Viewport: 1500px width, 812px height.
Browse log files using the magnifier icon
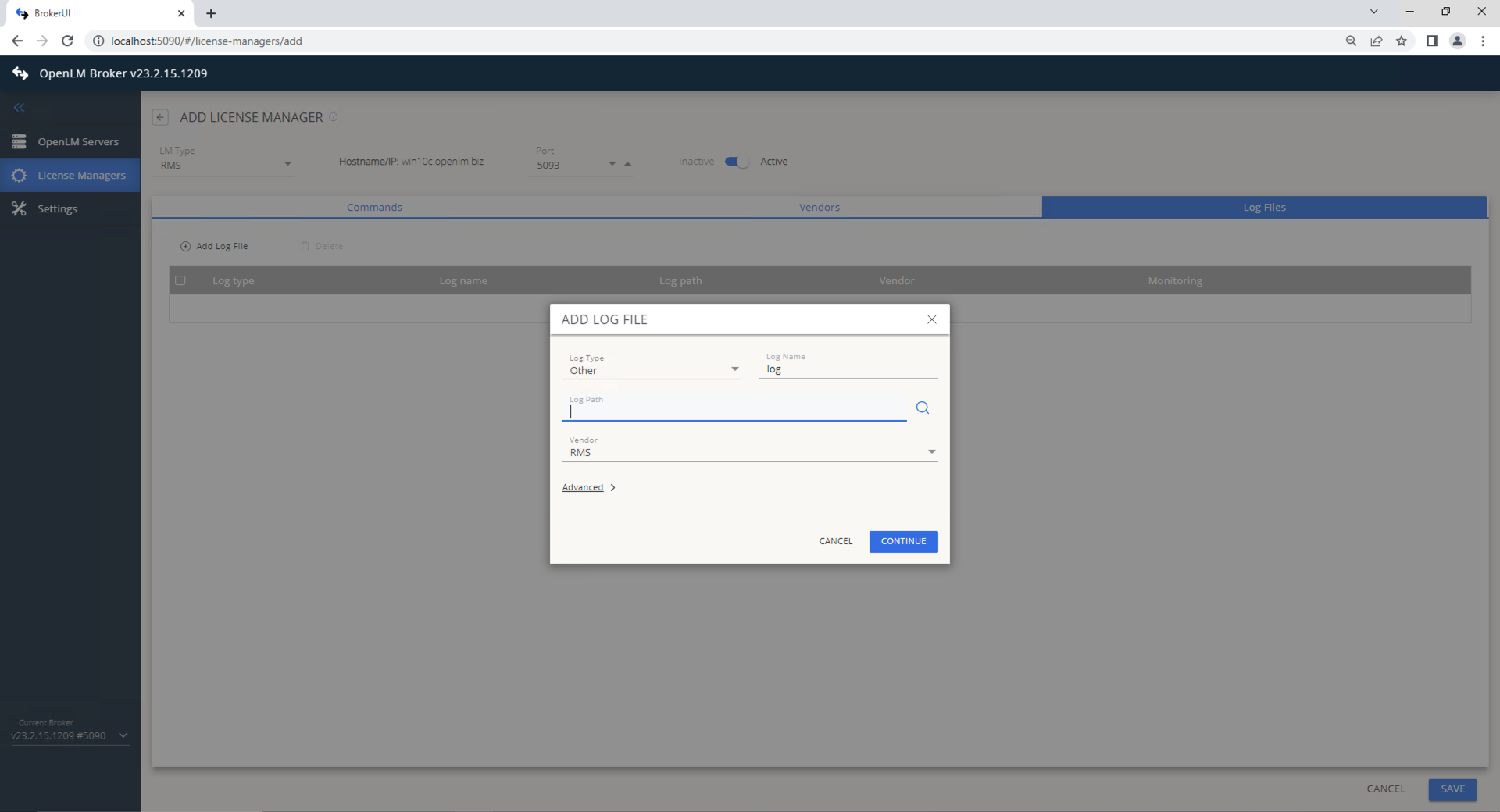pos(922,408)
